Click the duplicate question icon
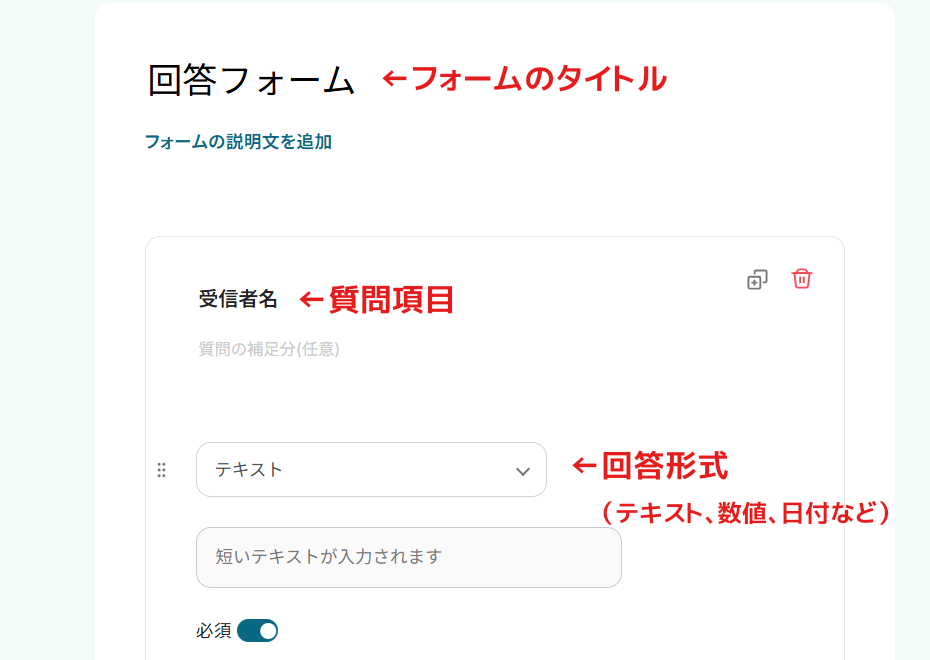 757,280
